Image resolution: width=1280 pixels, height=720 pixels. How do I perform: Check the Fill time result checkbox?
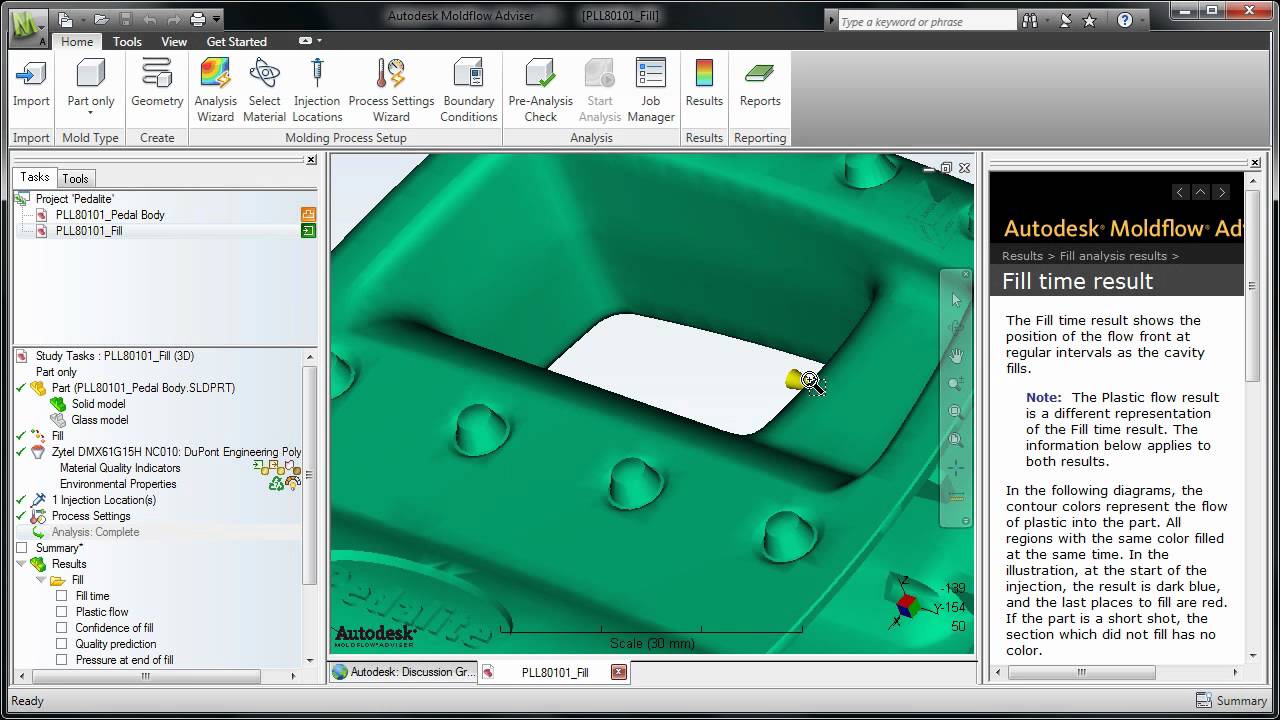[62, 596]
